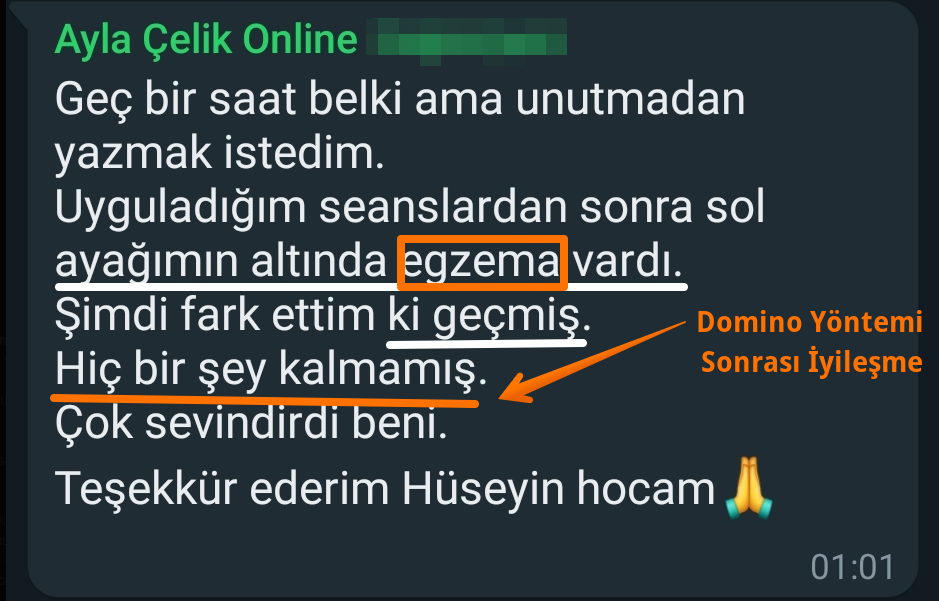Screen dimensions: 939x601
Task: Click the Sonrası İyileşme orange label
Action: tap(811, 362)
